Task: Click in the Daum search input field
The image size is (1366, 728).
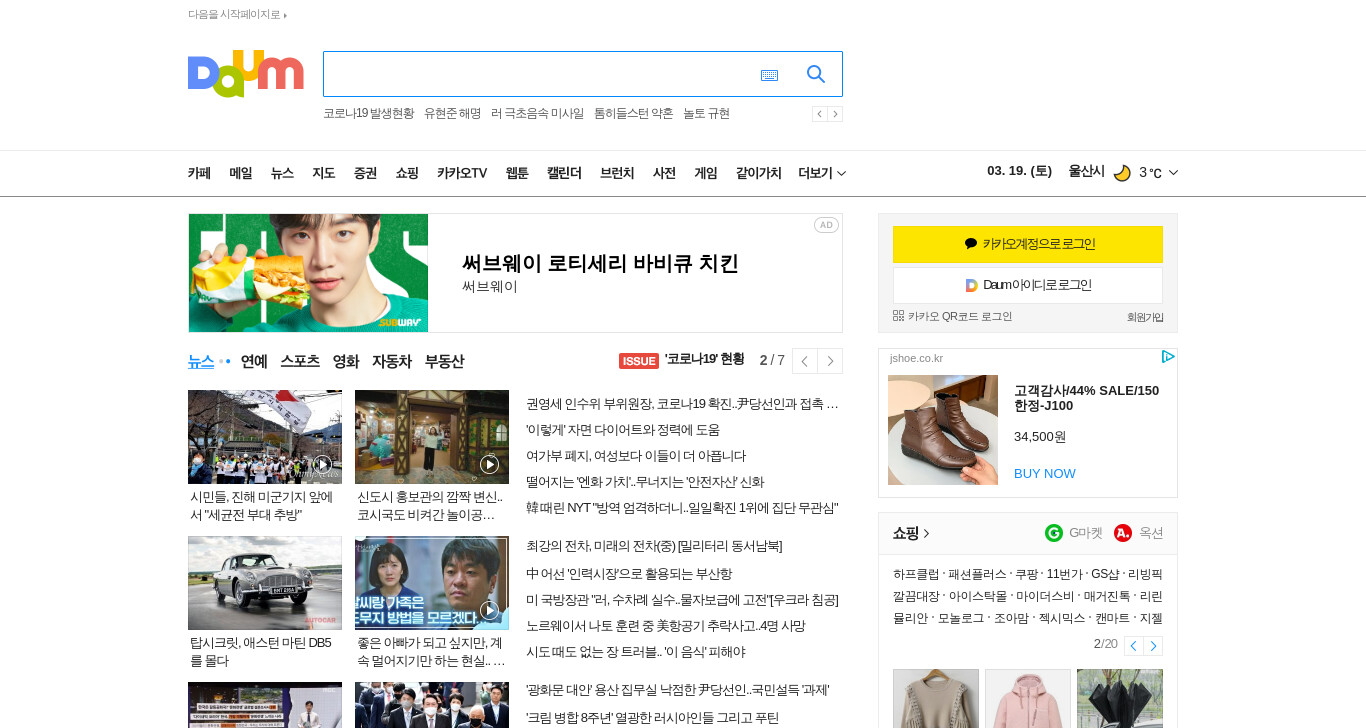Action: [540, 74]
